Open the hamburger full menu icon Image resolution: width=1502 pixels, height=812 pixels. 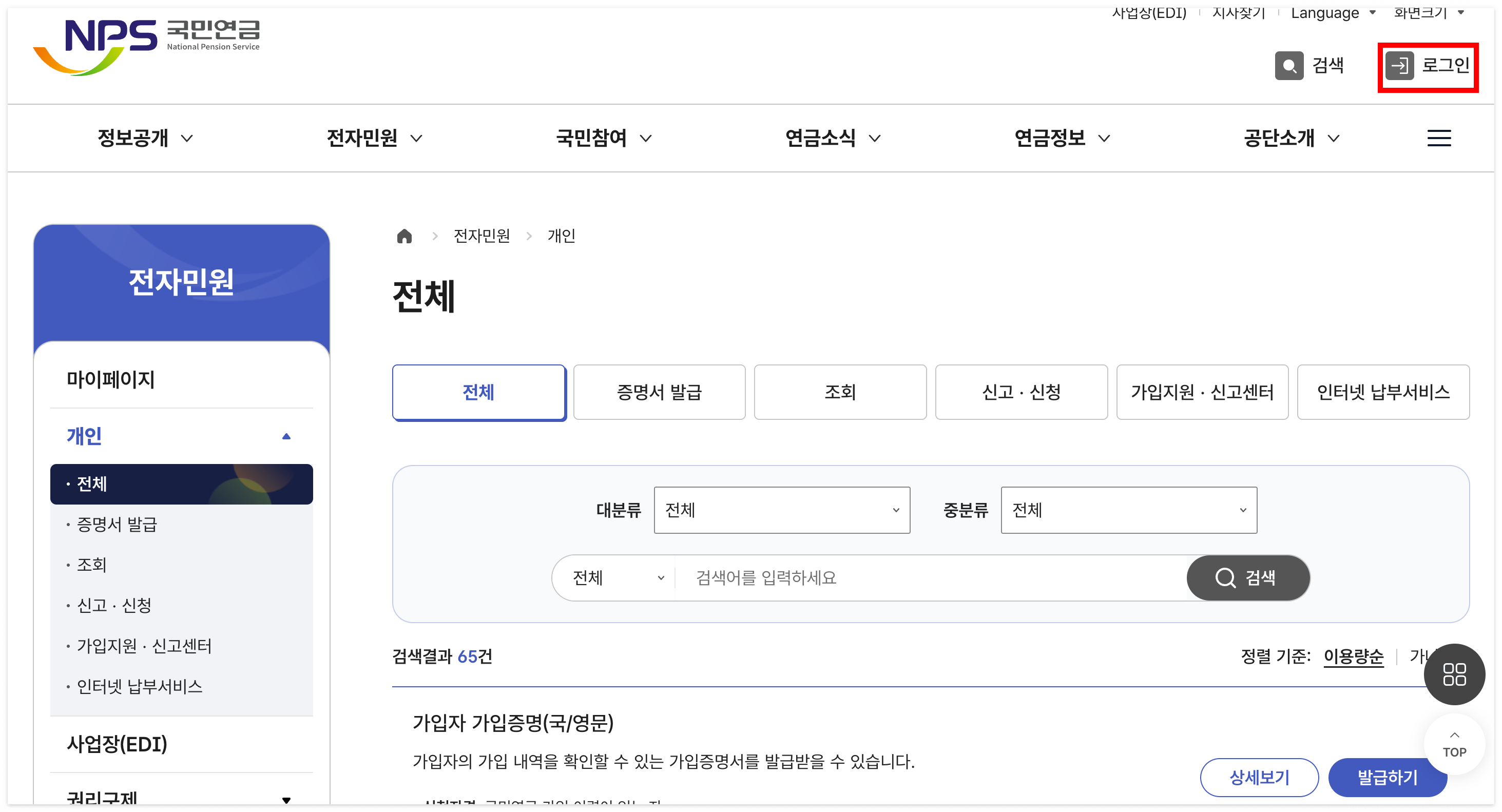(1438, 138)
